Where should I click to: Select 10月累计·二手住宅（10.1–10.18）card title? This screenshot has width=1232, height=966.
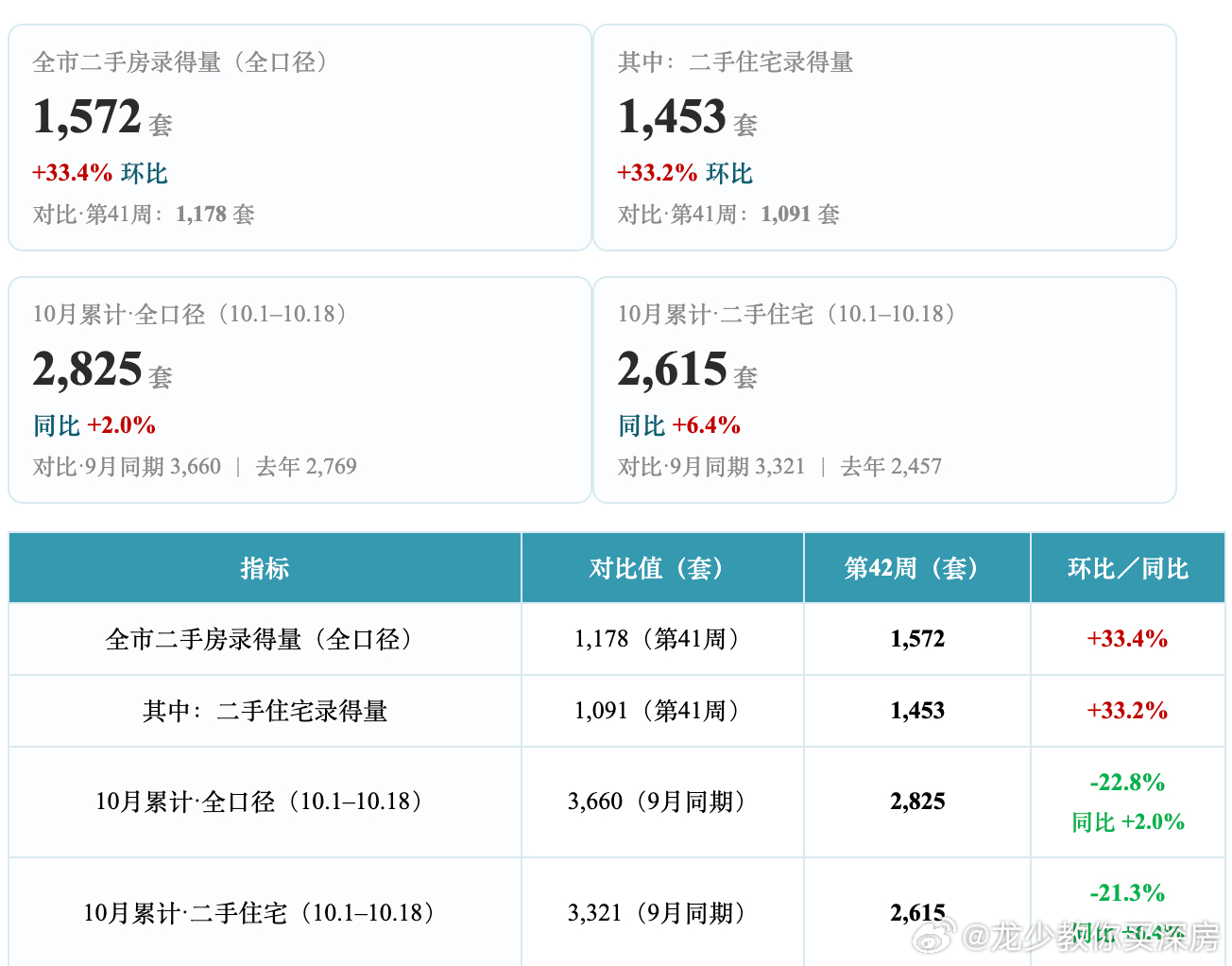[791, 315]
